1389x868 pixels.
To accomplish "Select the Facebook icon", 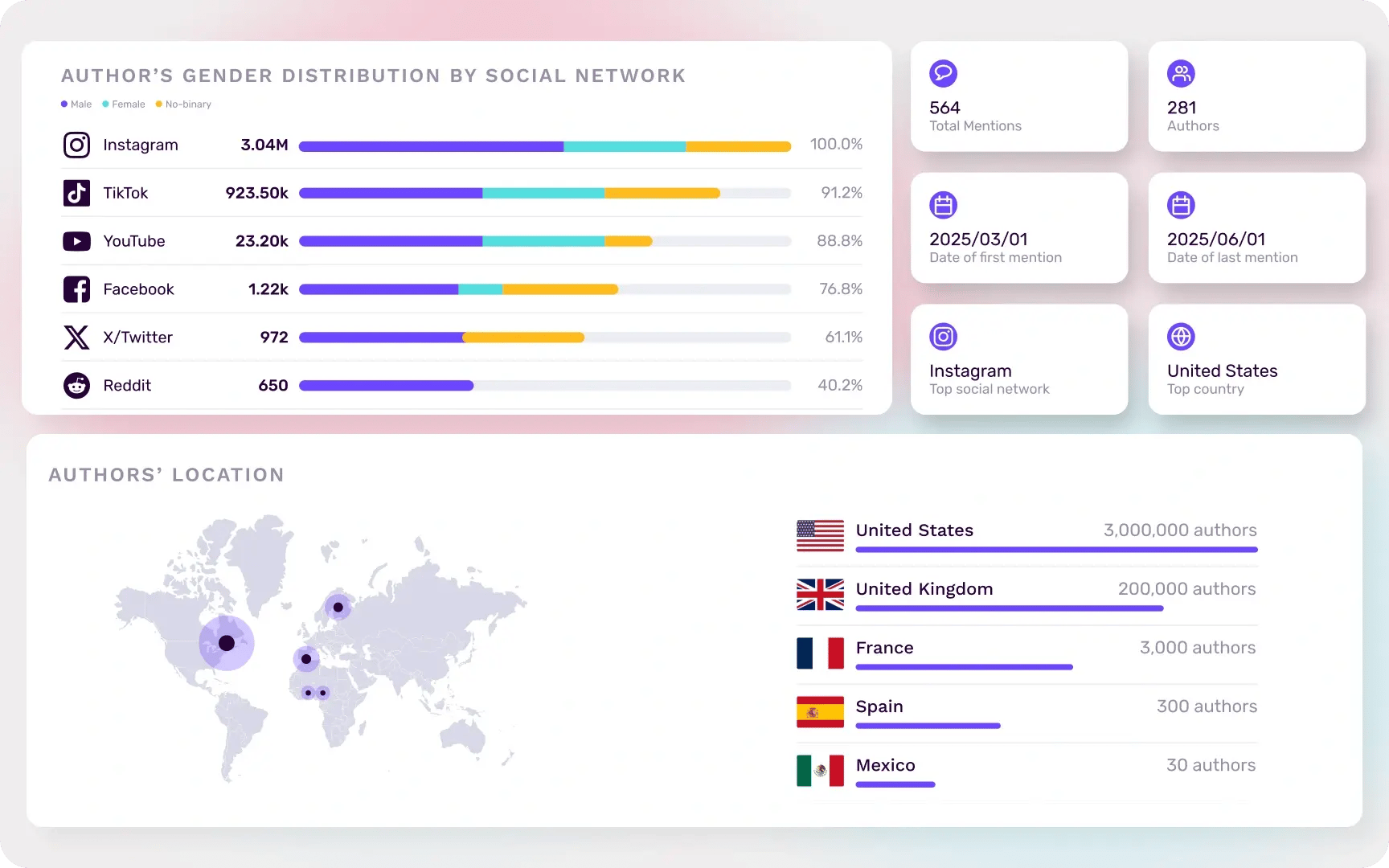I will coord(76,289).
